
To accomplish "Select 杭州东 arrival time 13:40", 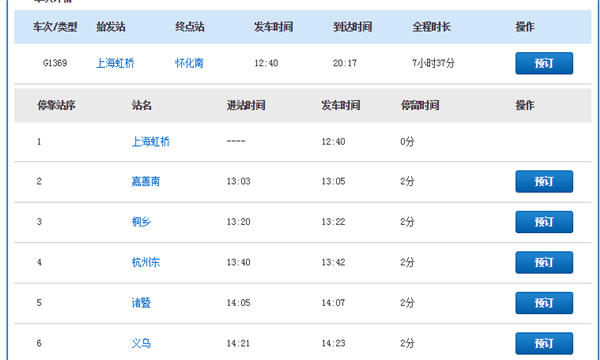I will tap(238, 262).
